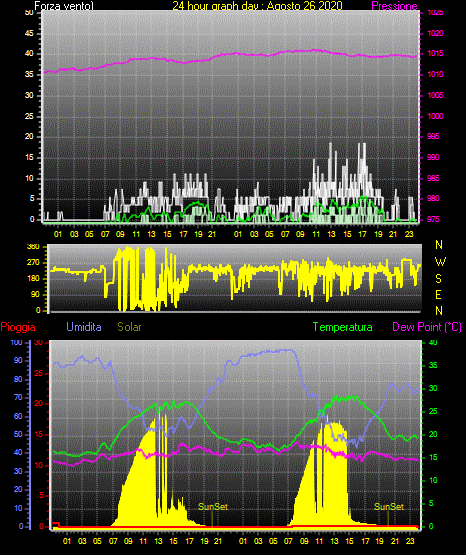Click the '90' wind direction axis value
The image size is (466, 555).
pyautogui.click(x=36, y=294)
